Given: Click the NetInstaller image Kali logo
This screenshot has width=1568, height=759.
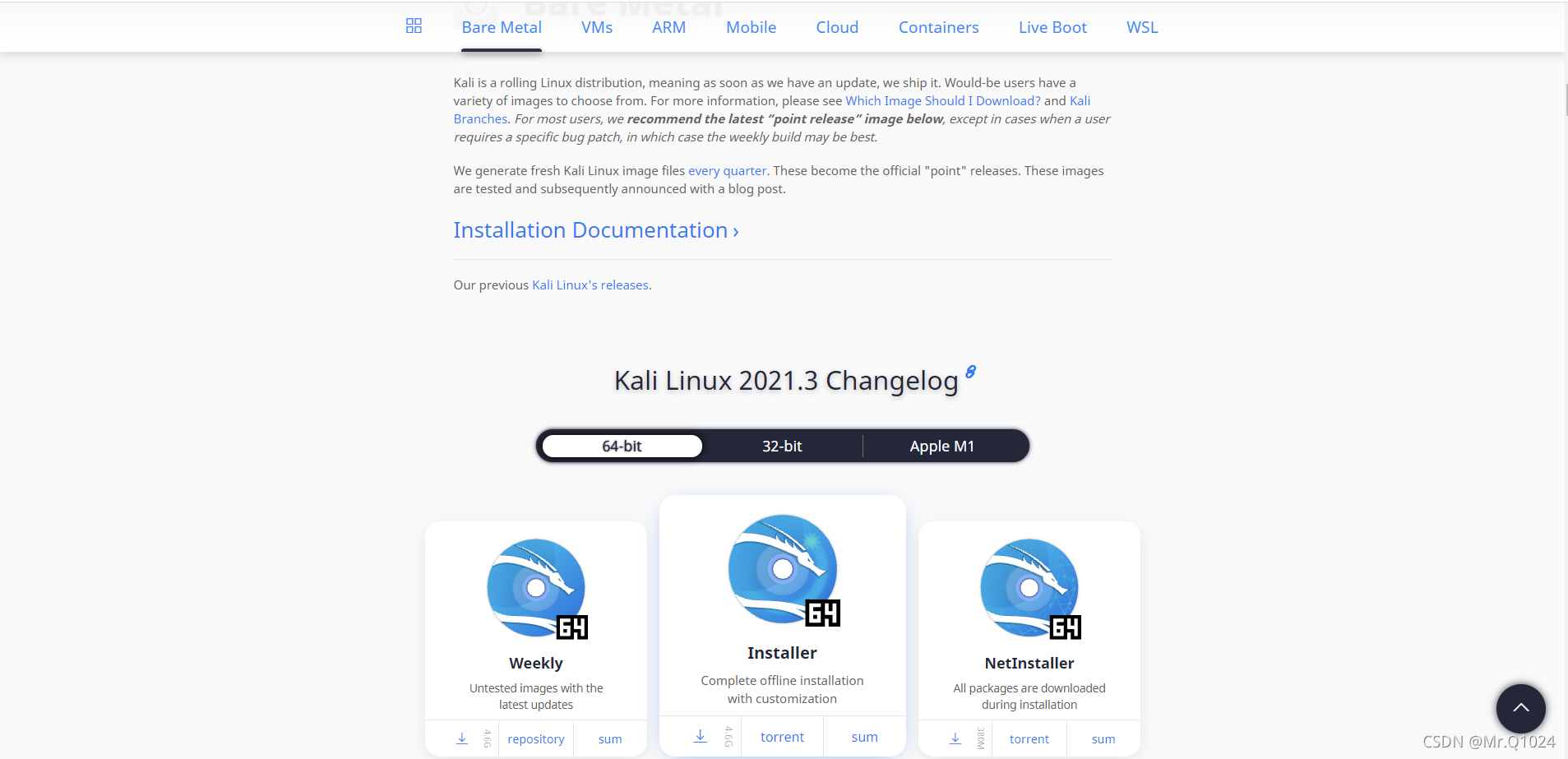Looking at the screenshot, I should pos(1029,588).
